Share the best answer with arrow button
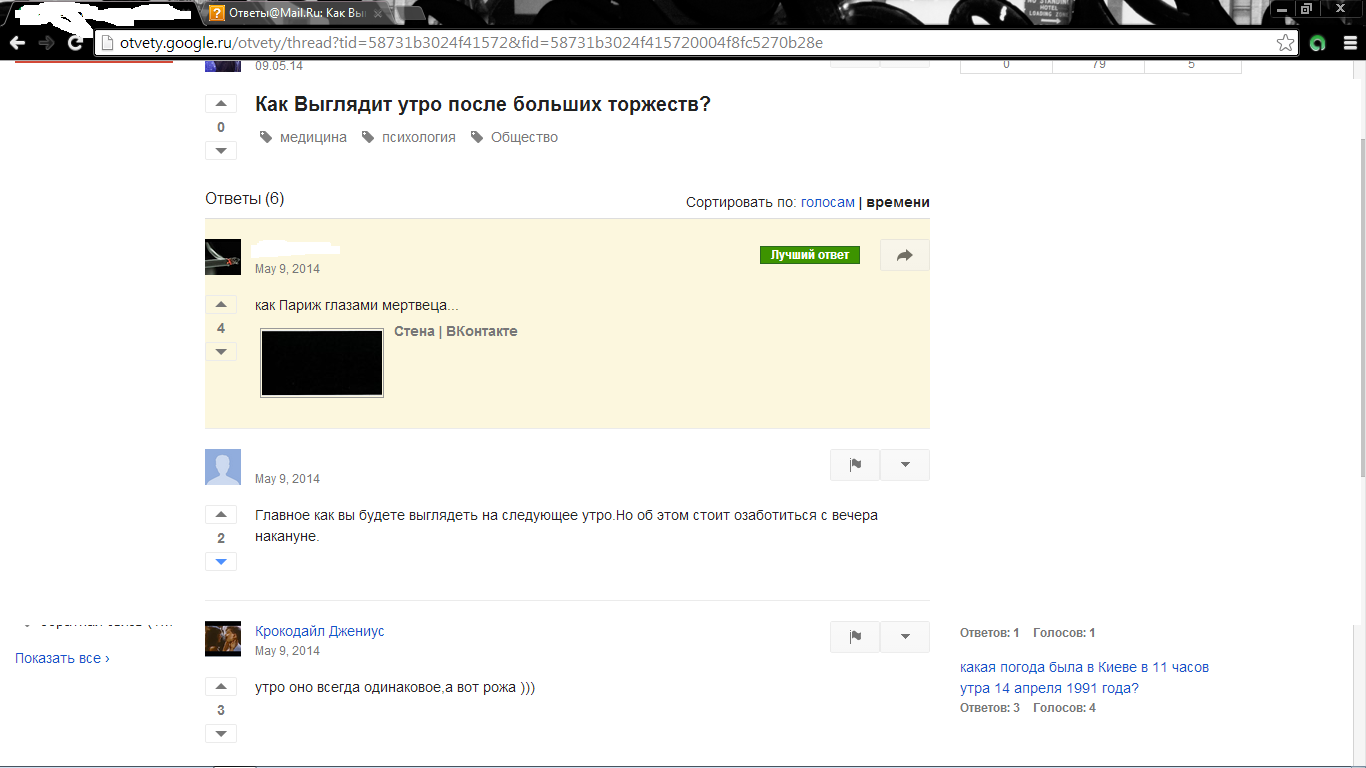 tap(905, 255)
